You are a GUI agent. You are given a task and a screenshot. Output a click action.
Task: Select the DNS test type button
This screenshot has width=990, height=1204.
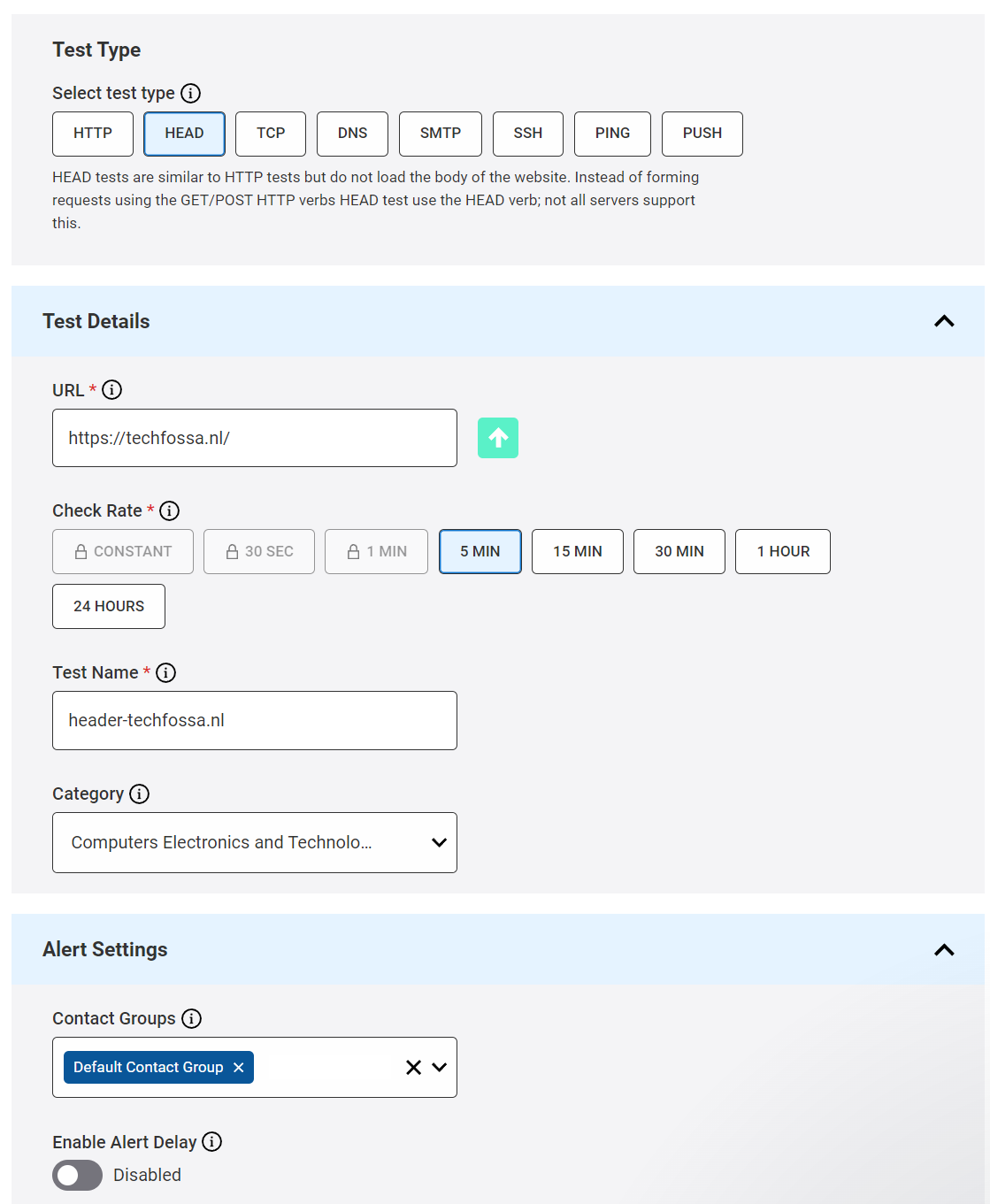(352, 134)
